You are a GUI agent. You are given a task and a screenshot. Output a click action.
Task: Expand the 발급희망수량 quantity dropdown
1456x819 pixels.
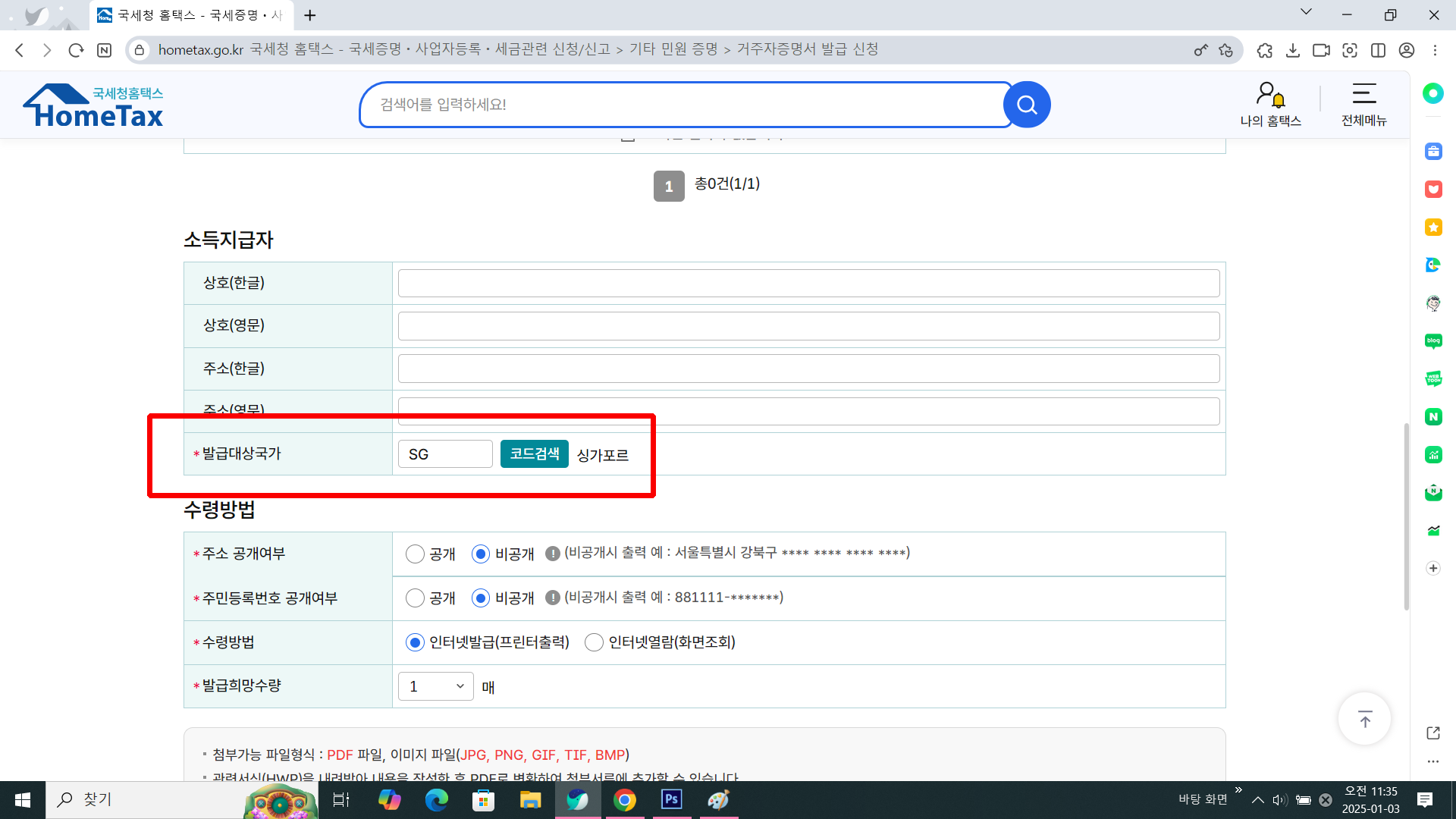click(435, 686)
